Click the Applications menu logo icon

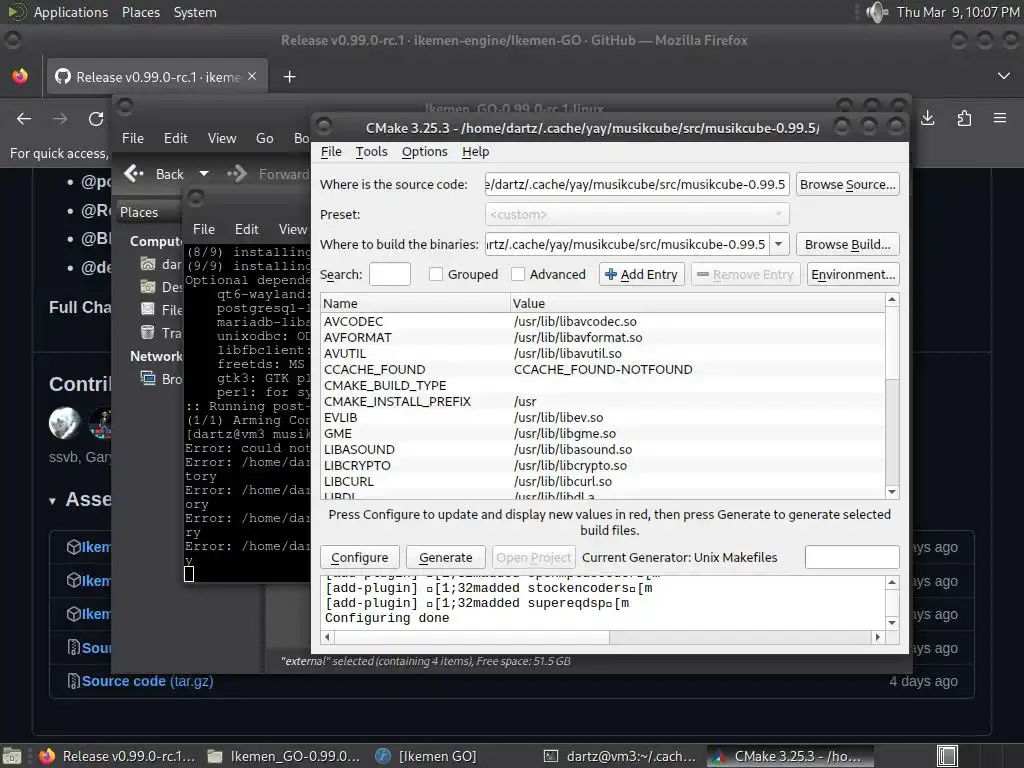click(17, 12)
